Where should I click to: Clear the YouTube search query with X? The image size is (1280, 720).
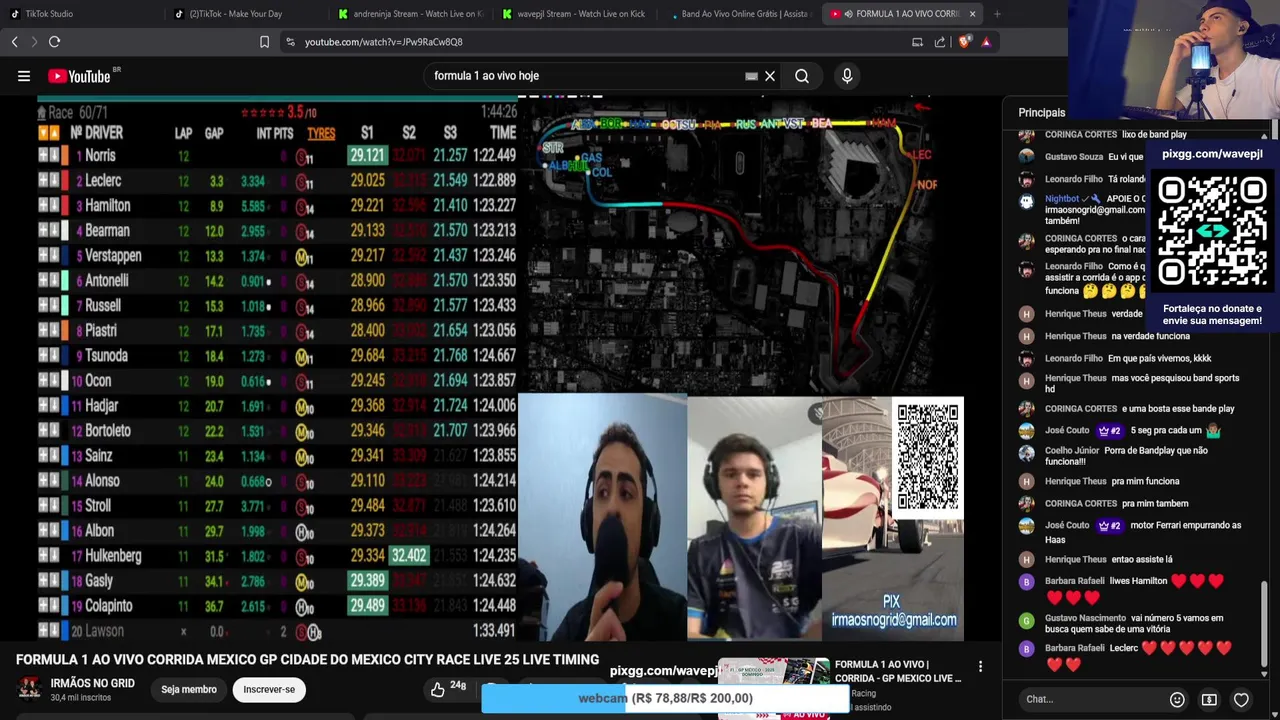click(770, 76)
